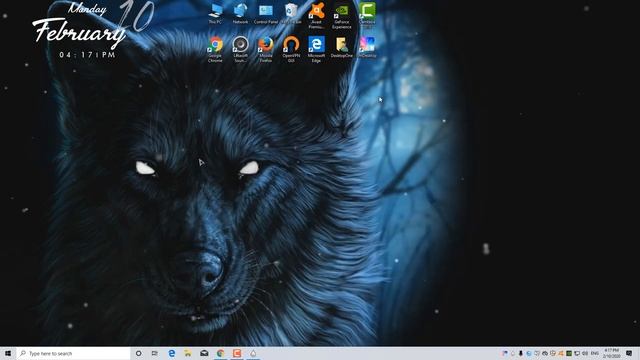The width and height of the screenshot is (640, 360).
Task: Select the colorful desktop shortcut below Camtasia
Action: point(367,47)
